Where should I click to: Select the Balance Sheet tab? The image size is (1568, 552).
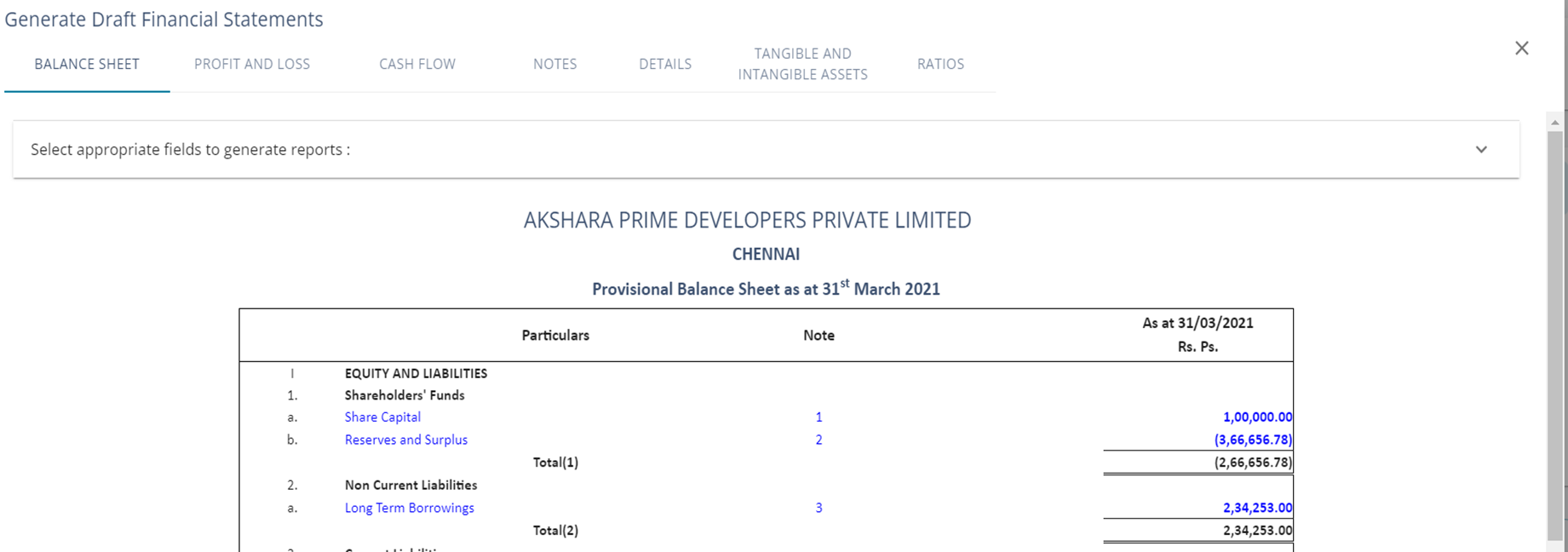point(87,64)
